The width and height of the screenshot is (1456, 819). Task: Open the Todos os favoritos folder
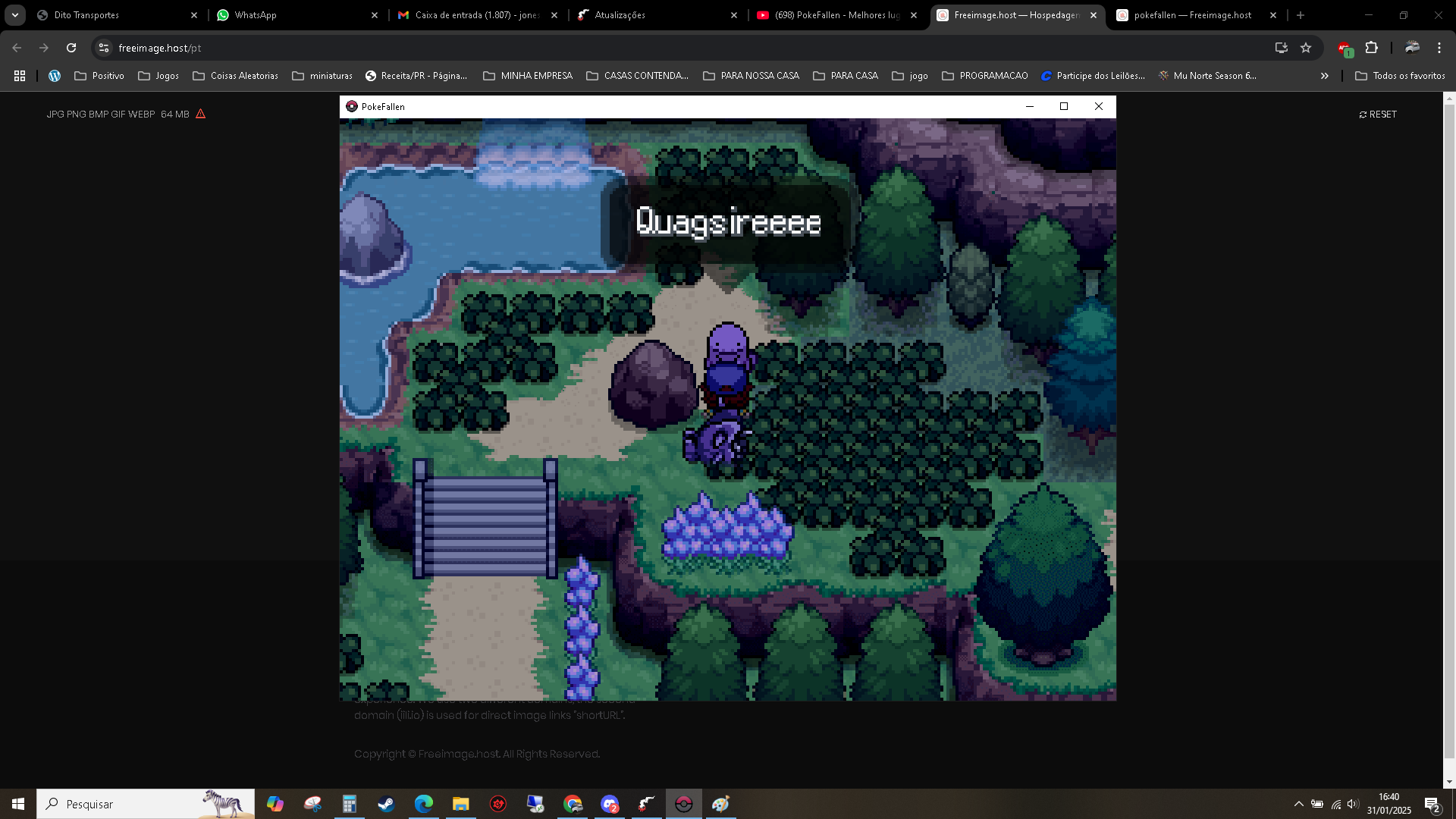point(1400,76)
